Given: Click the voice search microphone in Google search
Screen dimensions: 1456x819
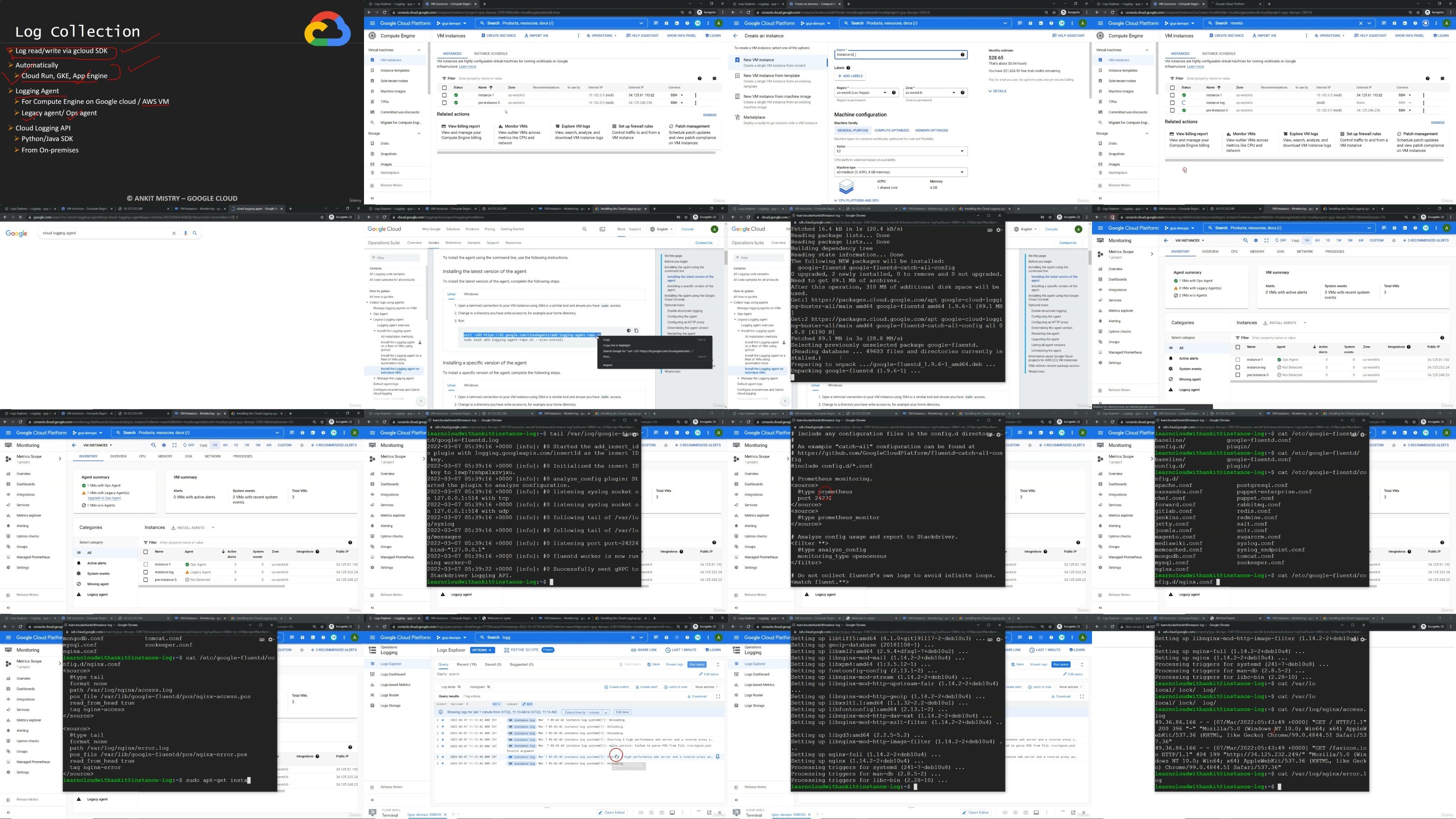Looking at the screenshot, I should coord(185,233).
